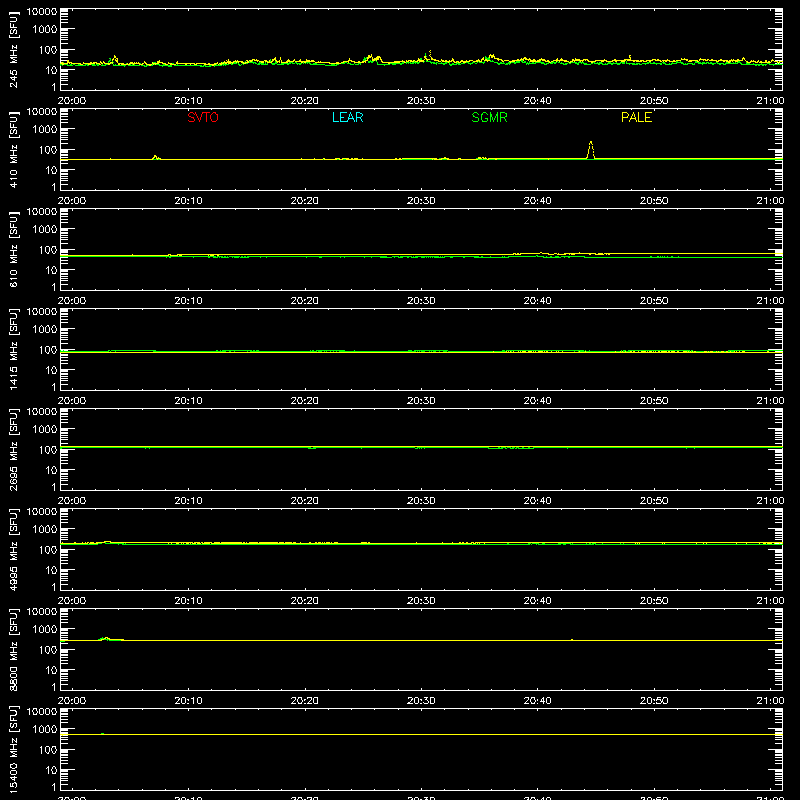Click 20:20 label below the 8800 MHz plot
Image resolution: width=800 pixels, height=800 pixels.
point(305,701)
